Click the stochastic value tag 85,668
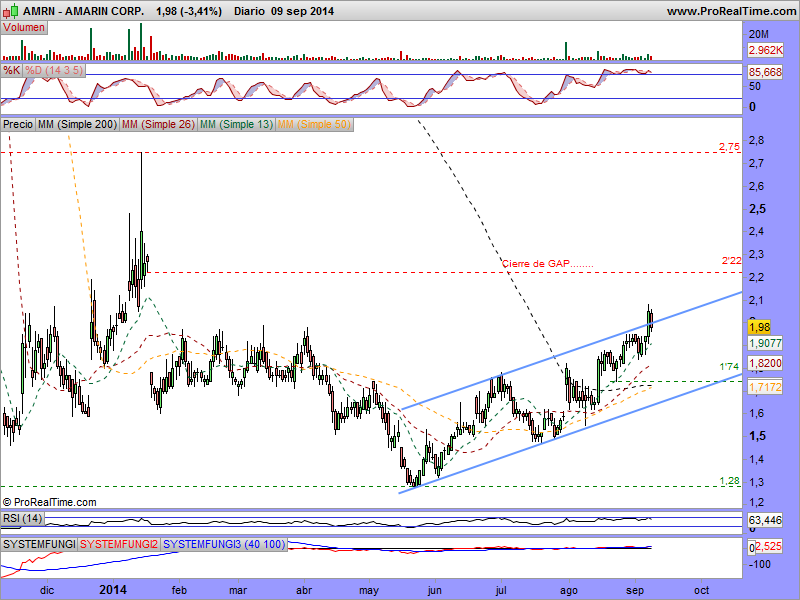The height and width of the screenshot is (600, 800). (x=765, y=72)
